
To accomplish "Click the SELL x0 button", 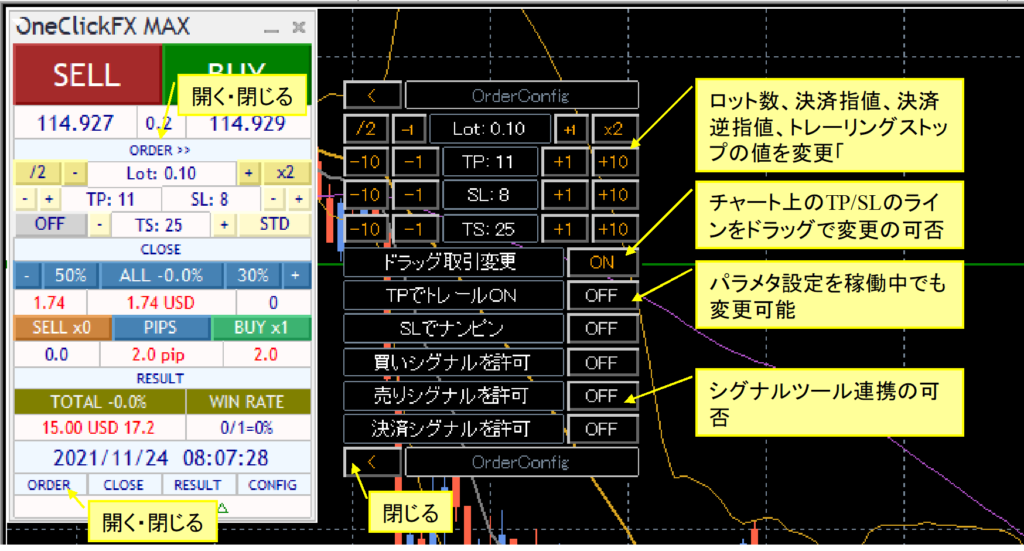I will click(x=62, y=328).
